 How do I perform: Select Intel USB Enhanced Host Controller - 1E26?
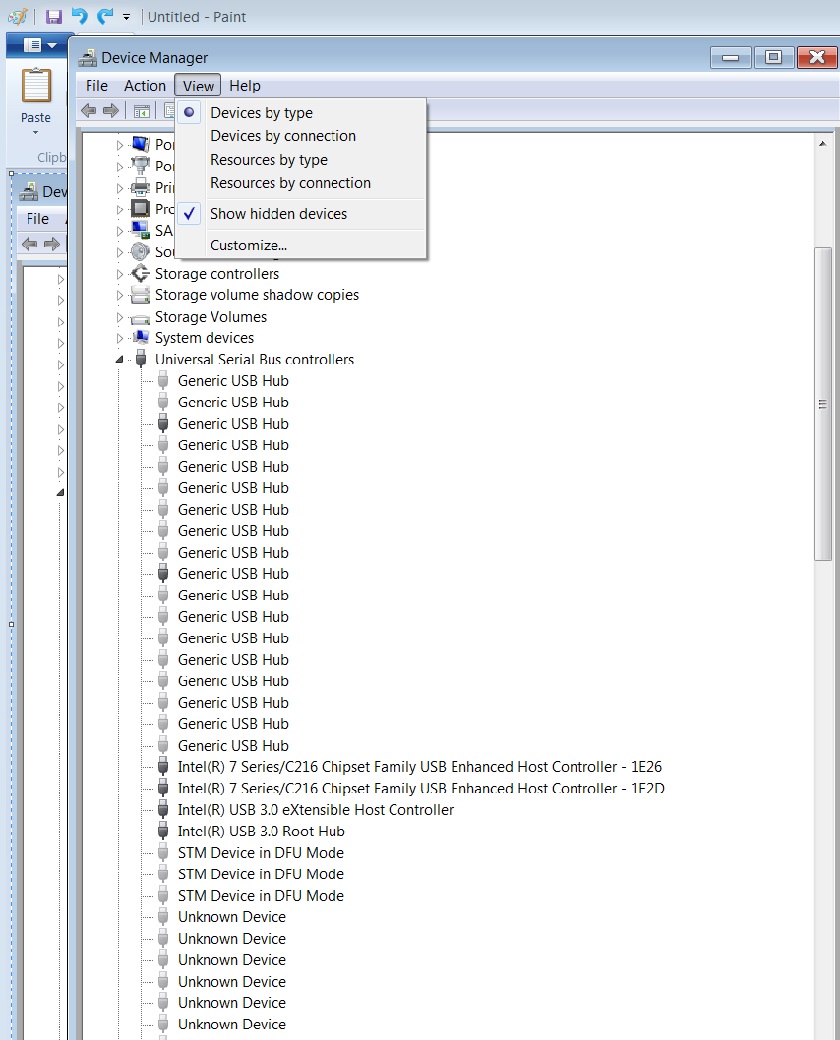[420, 767]
